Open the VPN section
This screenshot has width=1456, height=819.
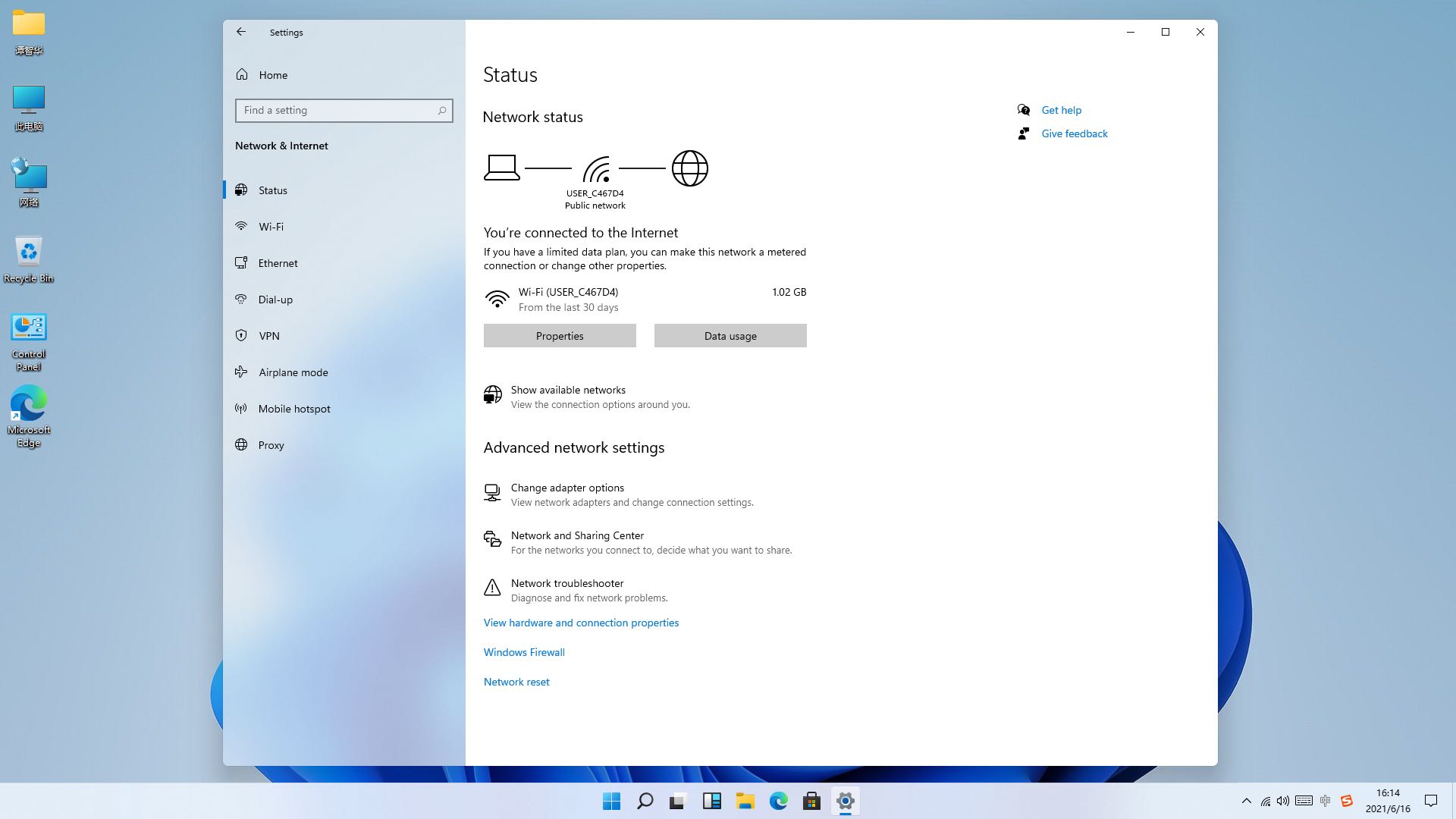[268, 336]
